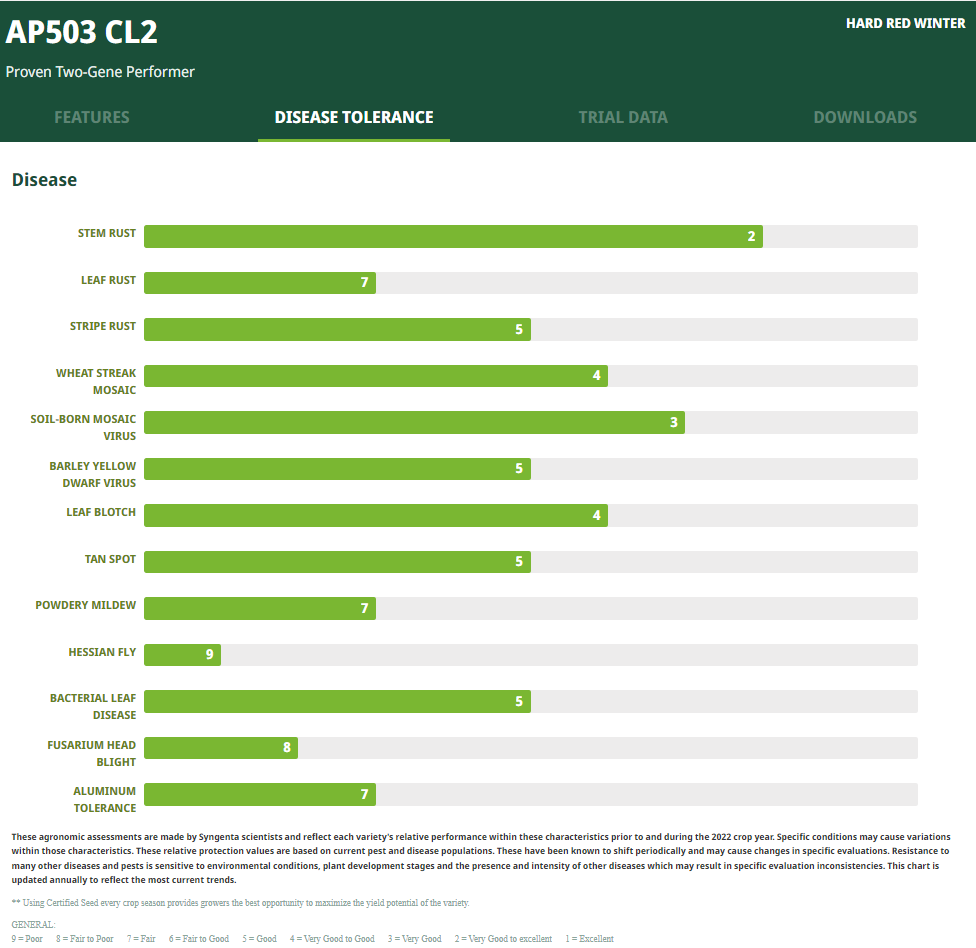Click the GENERAL legend heading
Viewport: 976px width, 948px height.
pyautogui.click(x=33, y=924)
